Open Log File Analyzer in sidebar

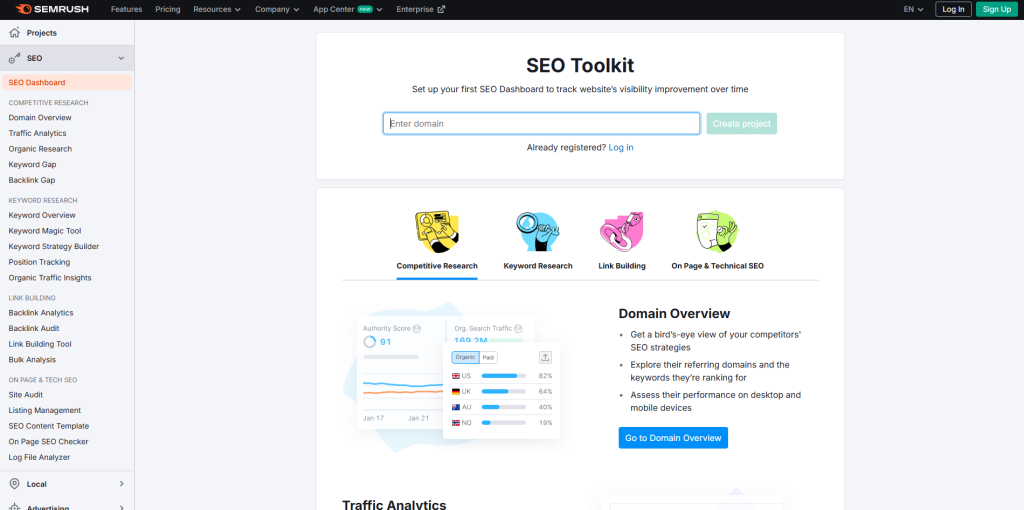pyautogui.click(x=39, y=457)
